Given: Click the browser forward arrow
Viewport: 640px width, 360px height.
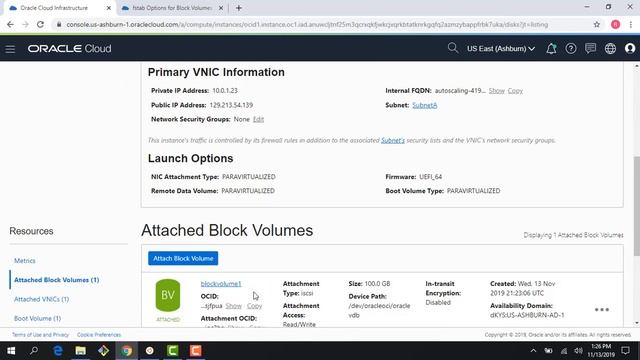Looking at the screenshot, I should tap(25, 24).
